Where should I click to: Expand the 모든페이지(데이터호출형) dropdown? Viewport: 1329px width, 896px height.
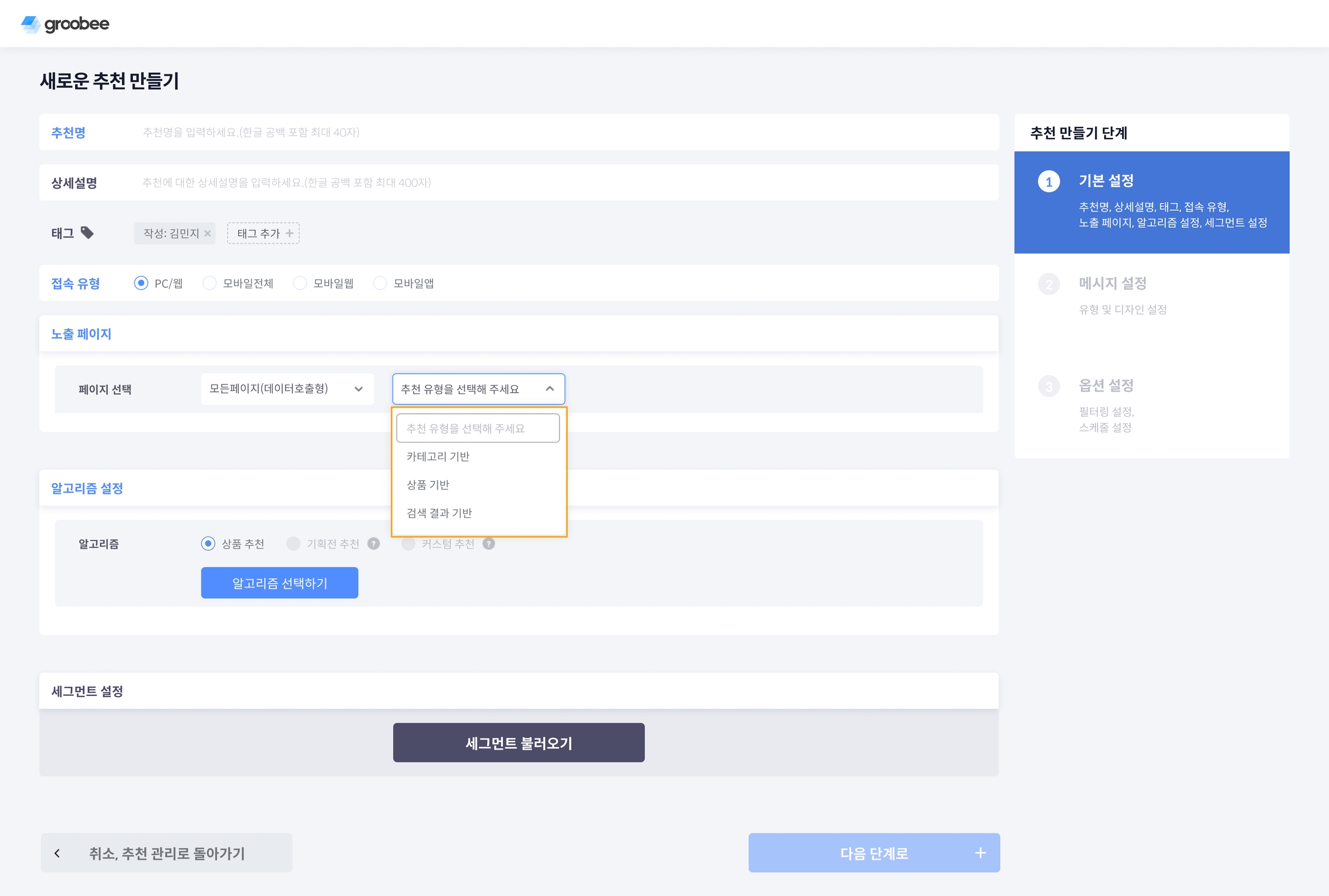tap(287, 389)
